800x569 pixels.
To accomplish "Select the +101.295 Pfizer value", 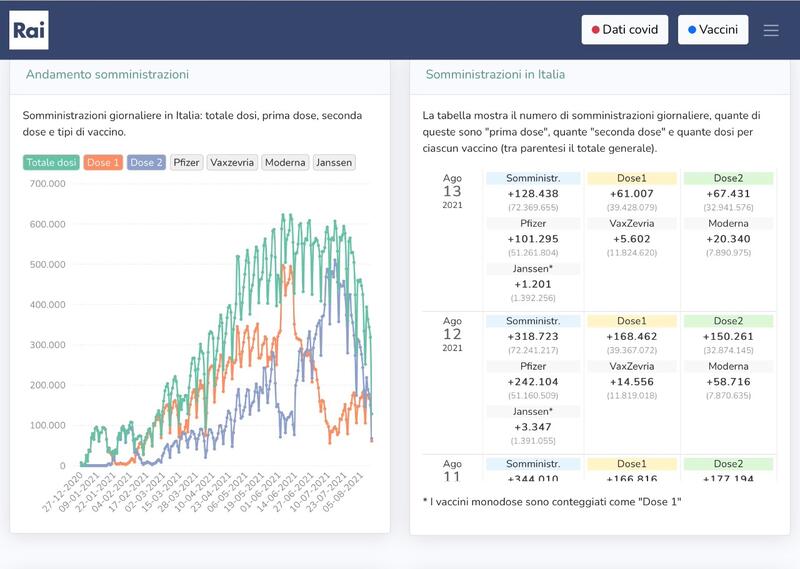I will [533, 239].
